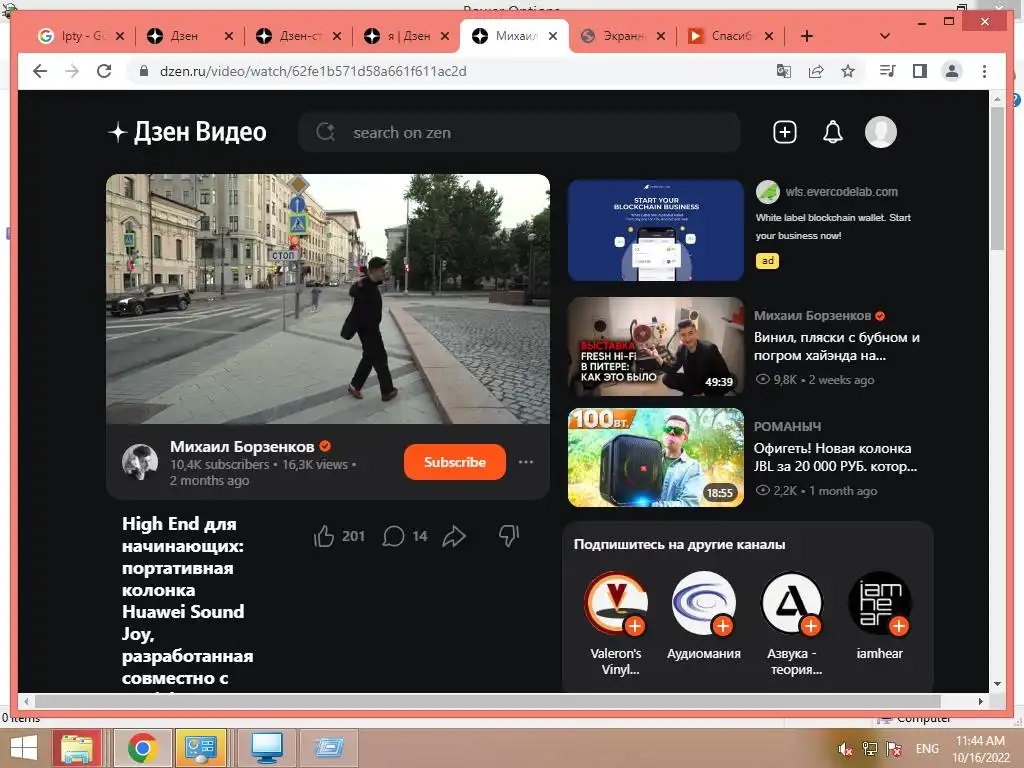Go back in the browser
Viewport: 1024px width, 768px height.
click(x=40, y=71)
